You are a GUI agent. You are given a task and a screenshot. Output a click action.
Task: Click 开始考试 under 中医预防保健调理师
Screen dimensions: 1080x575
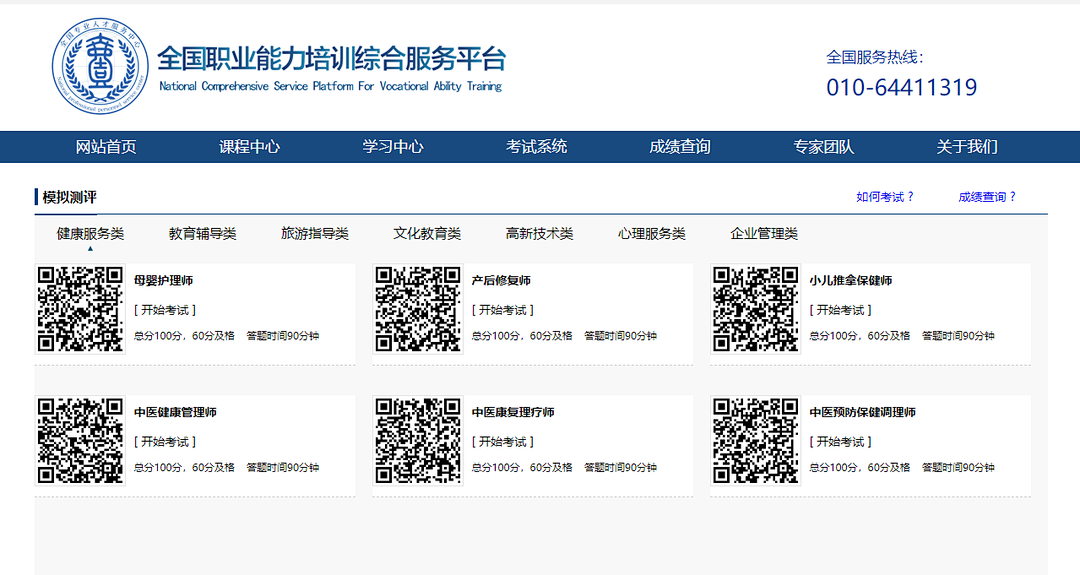coord(840,441)
